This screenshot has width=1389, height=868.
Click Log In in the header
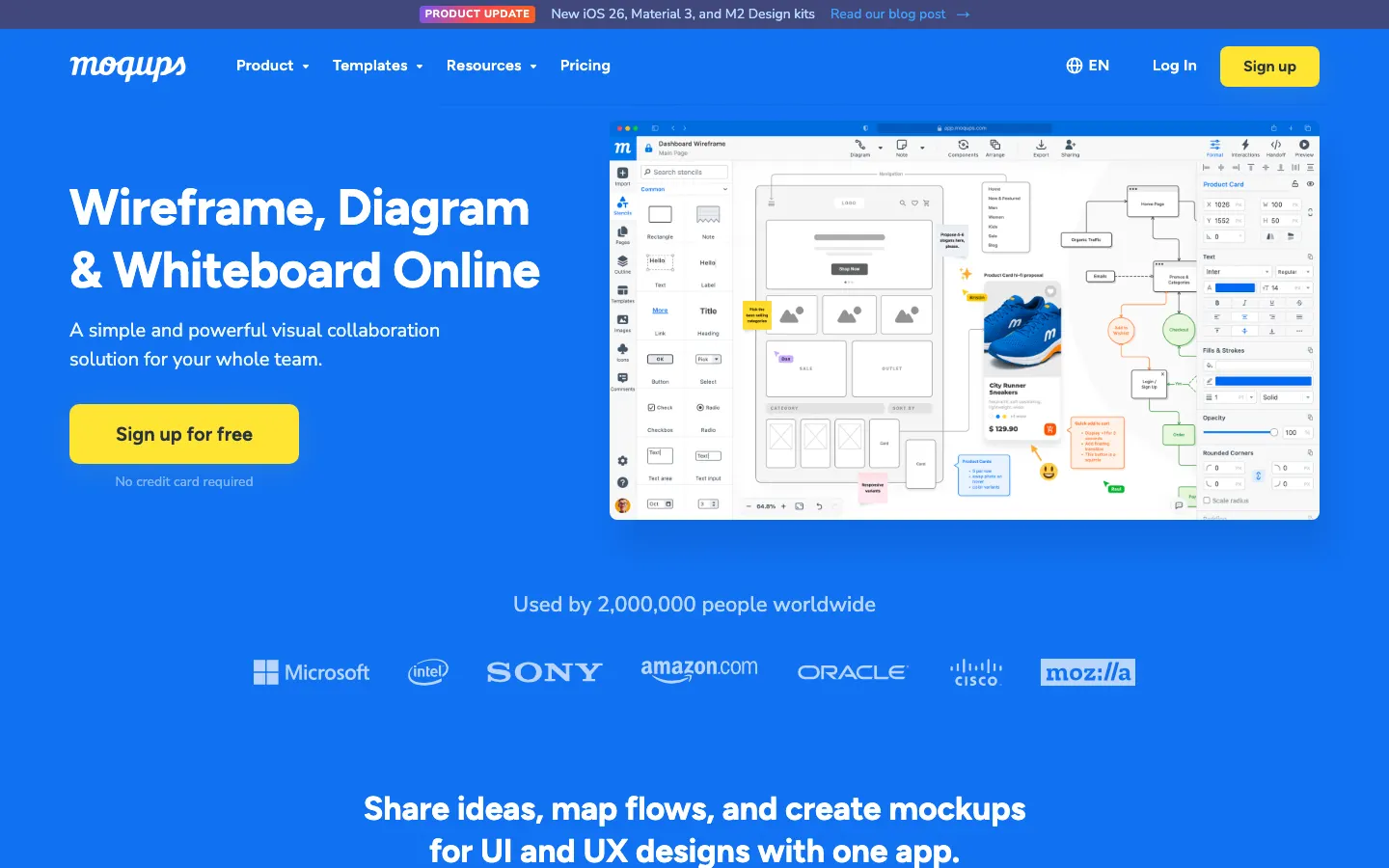[1174, 66]
